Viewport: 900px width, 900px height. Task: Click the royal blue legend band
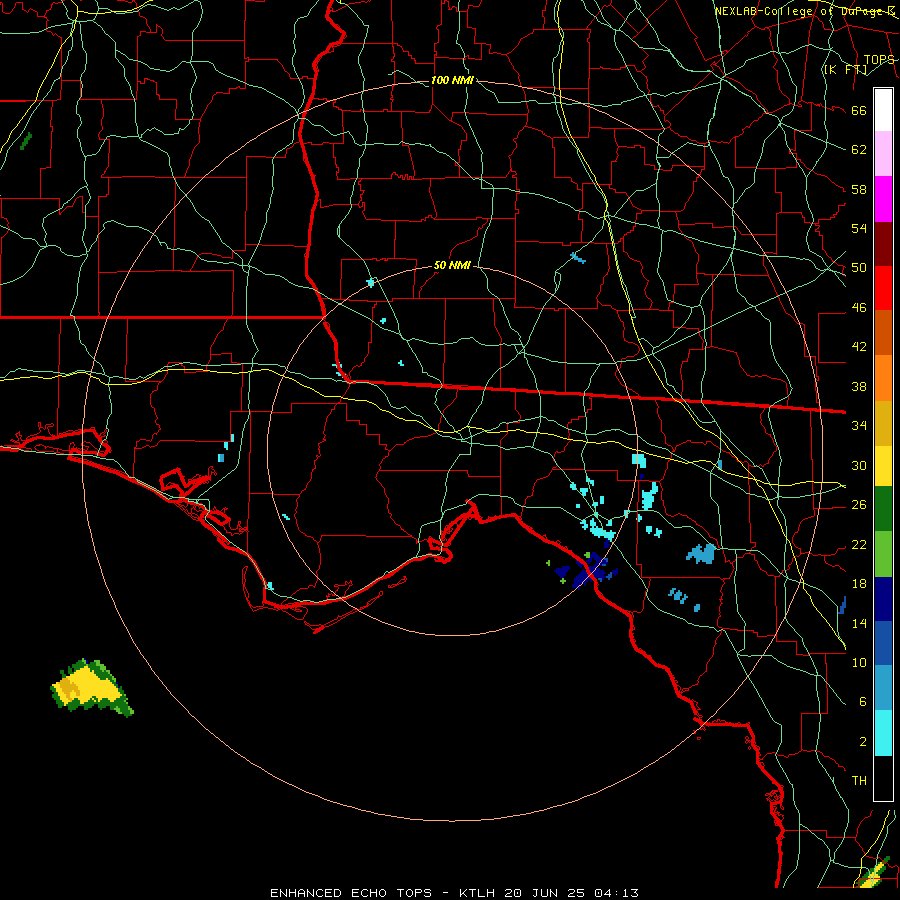(883, 643)
